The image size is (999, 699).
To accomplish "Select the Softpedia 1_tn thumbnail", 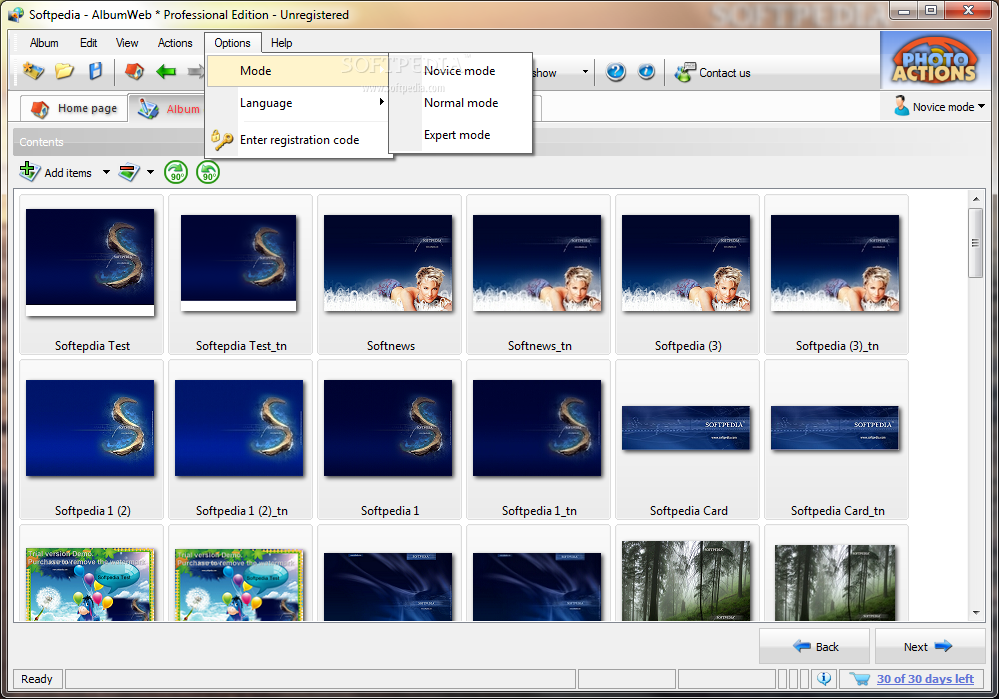I will coord(538,440).
